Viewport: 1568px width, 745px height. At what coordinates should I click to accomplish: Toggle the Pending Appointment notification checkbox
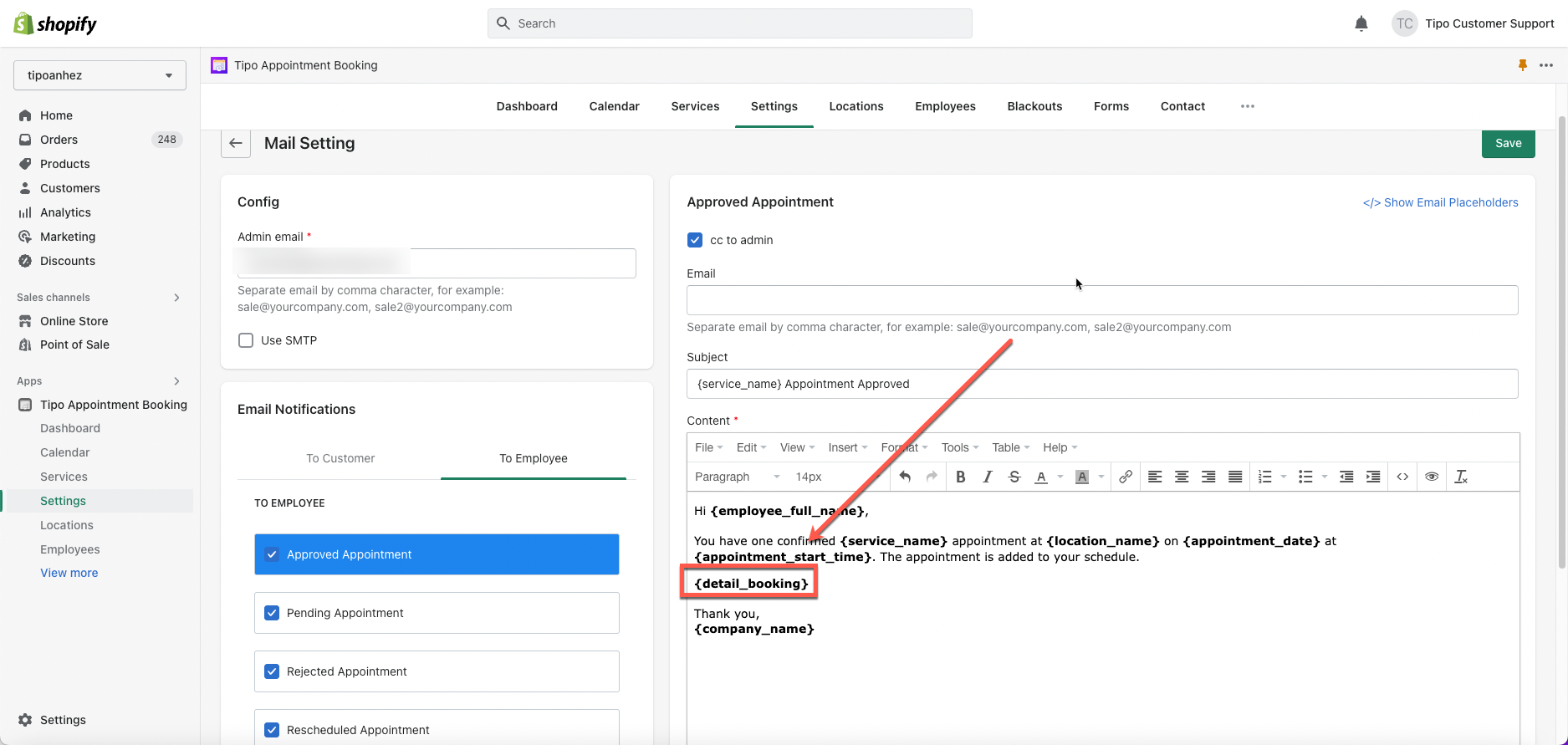tap(272, 613)
